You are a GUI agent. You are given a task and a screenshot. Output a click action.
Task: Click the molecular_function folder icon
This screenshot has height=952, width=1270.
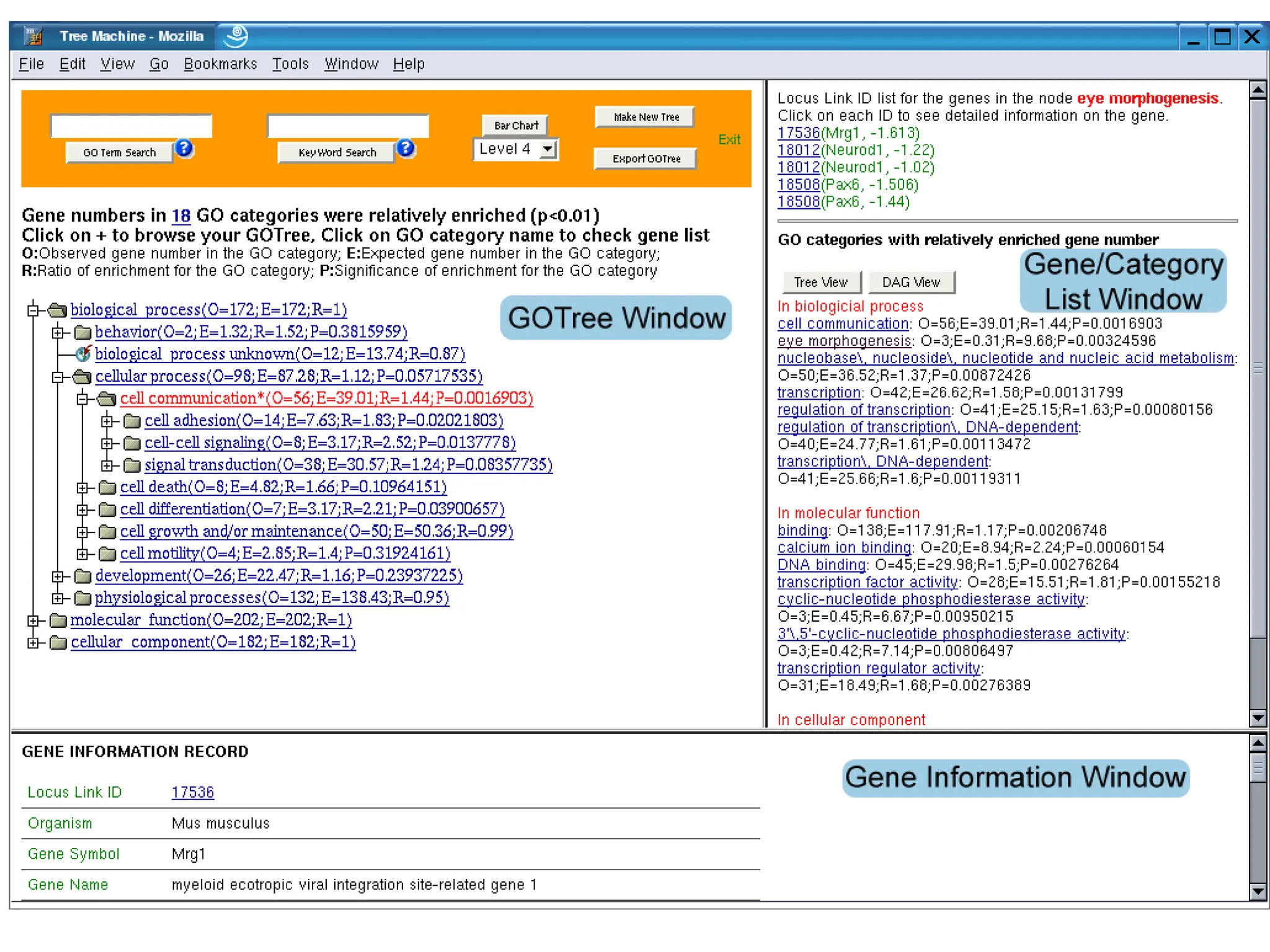pyautogui.click(x=58, y=620)
